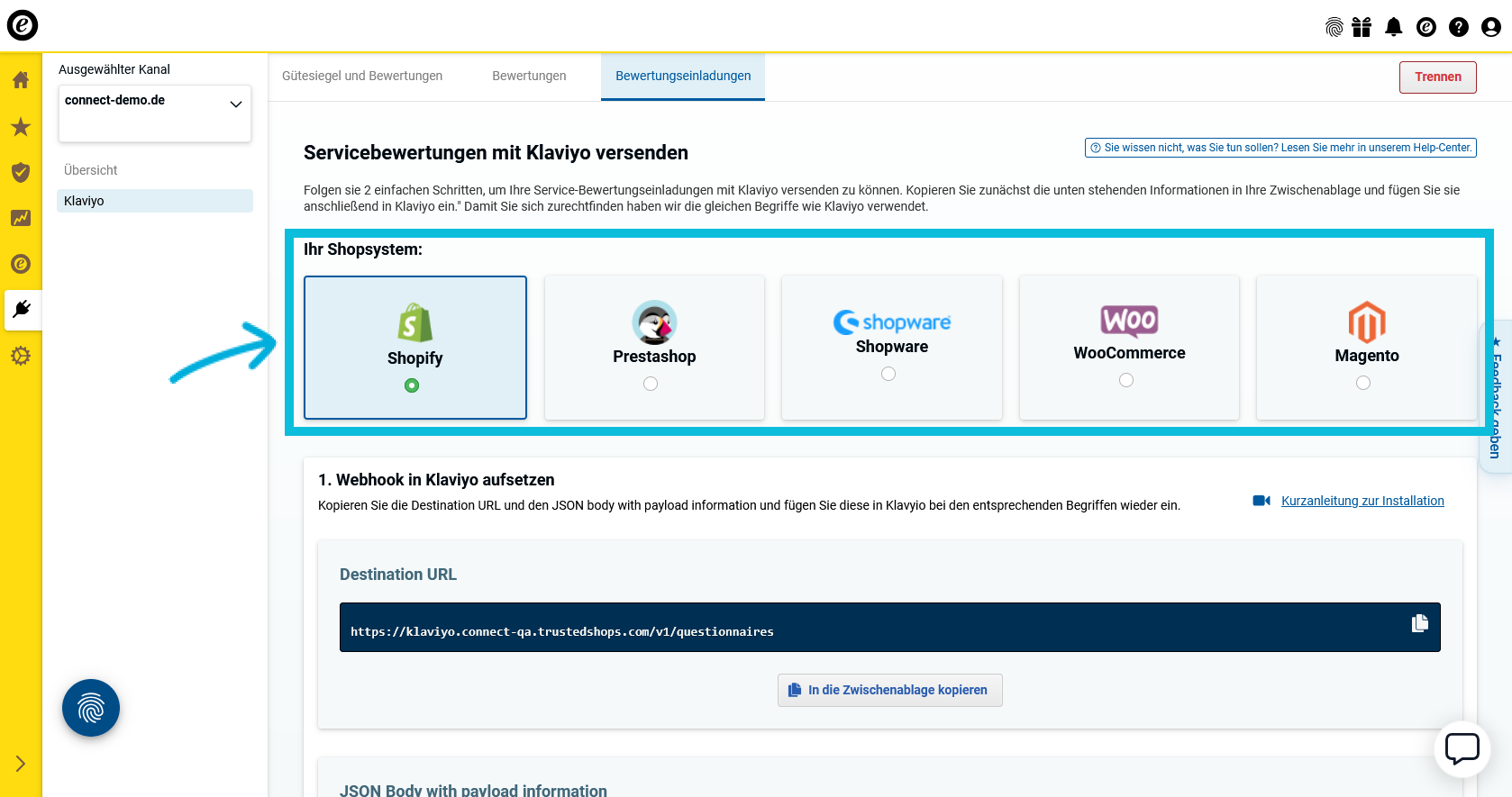Select the plug integrations icon in sidebar
Screen dimensions: 1512x797
click(22, 310)
